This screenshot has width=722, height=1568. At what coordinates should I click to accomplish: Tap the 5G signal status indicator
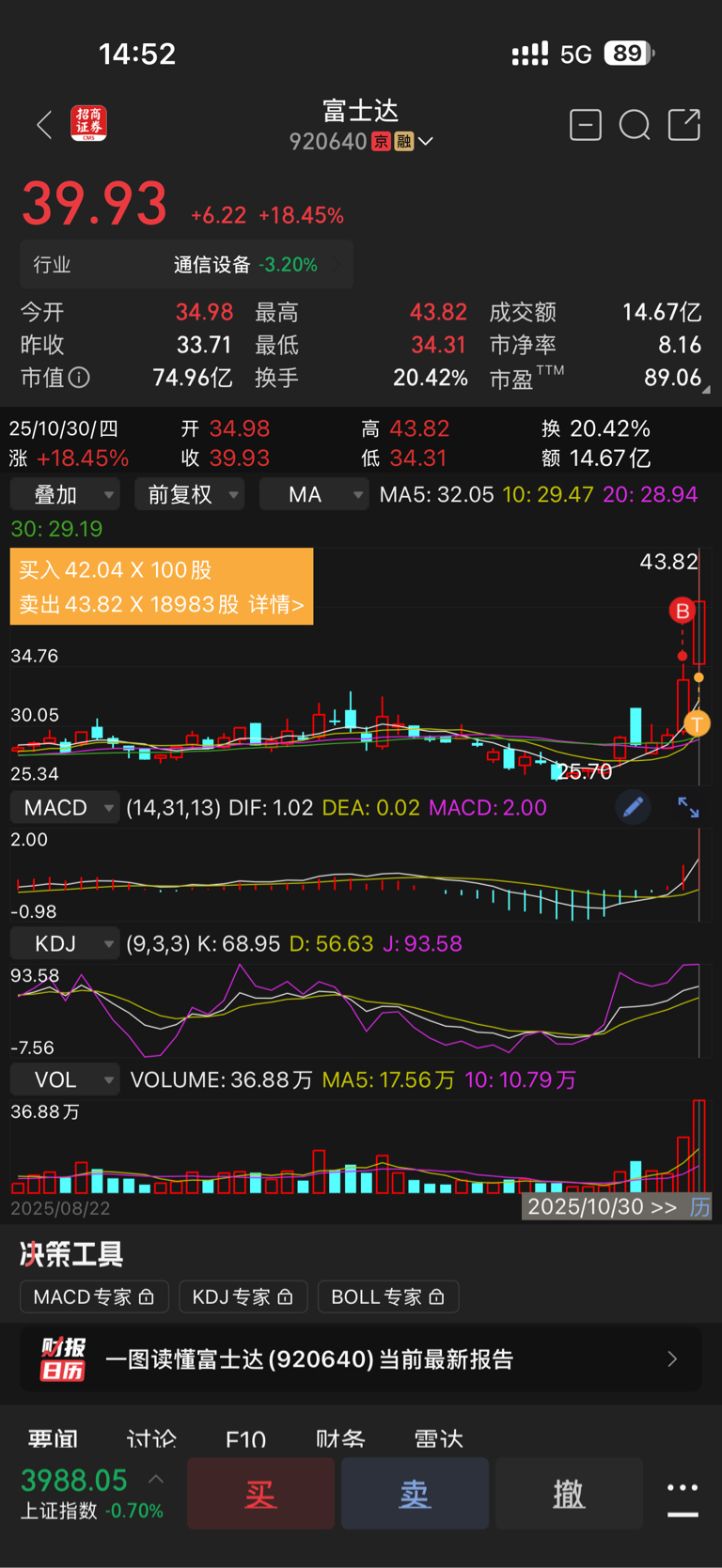pyautogui.click(x=576, y=54)
